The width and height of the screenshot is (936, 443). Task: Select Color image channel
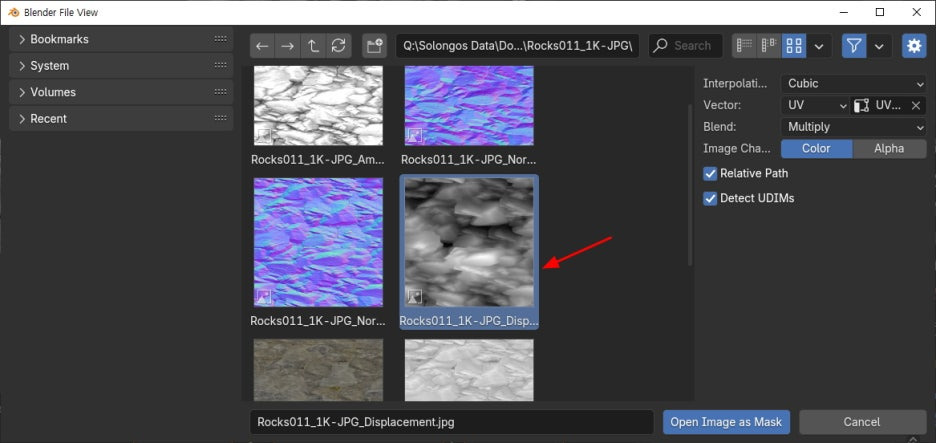pos(817,149)
